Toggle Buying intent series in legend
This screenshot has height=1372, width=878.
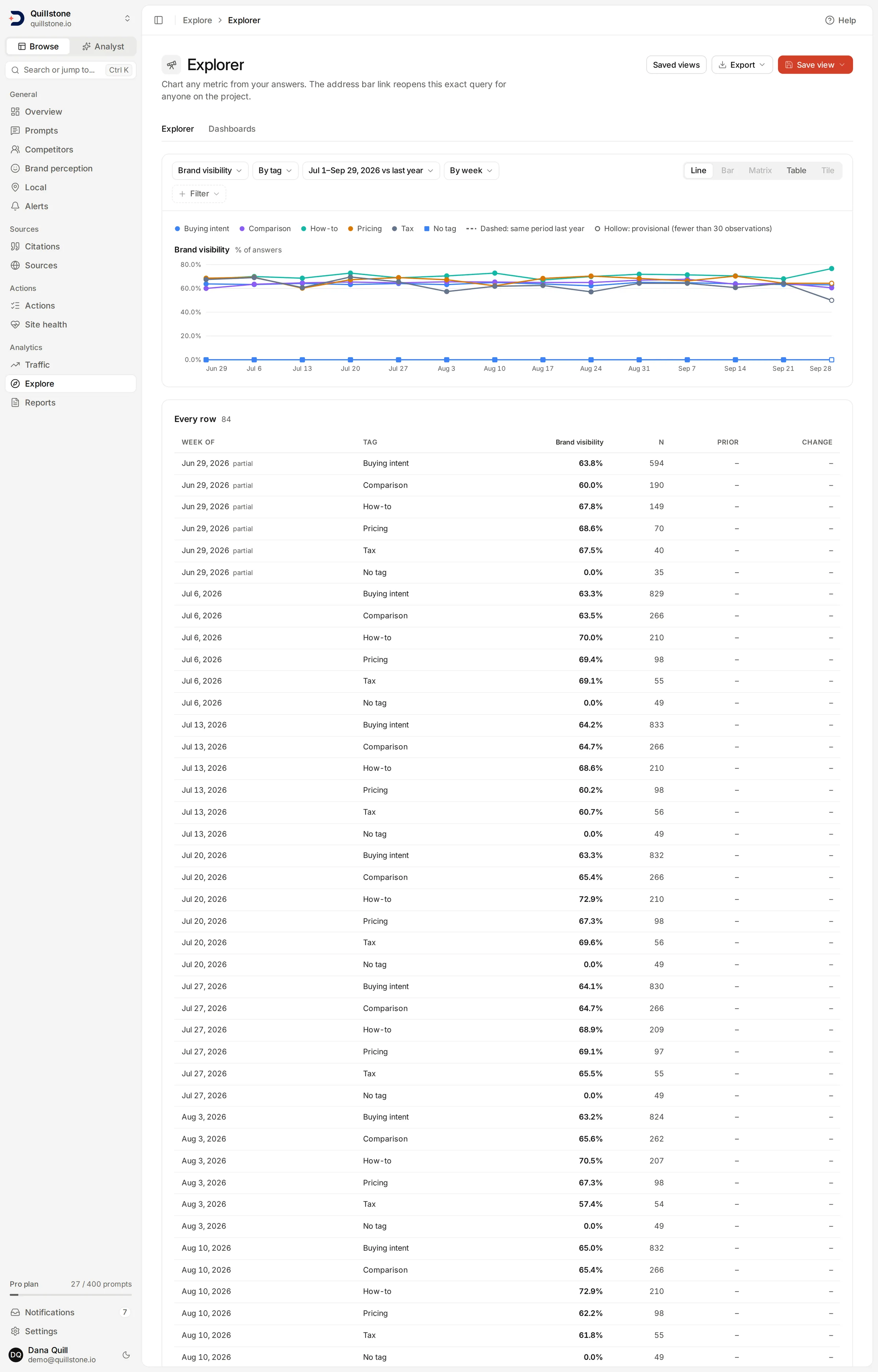tap(202, 229)
